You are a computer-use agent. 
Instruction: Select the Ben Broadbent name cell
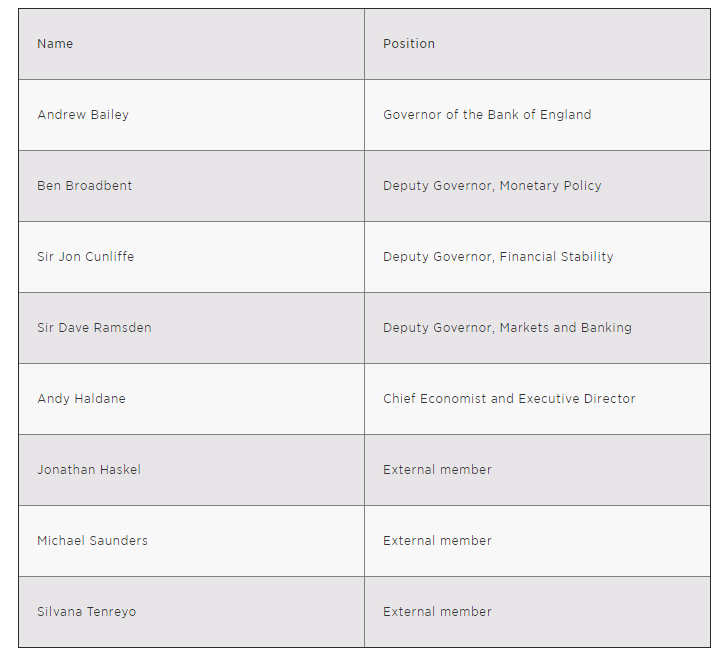85,186
